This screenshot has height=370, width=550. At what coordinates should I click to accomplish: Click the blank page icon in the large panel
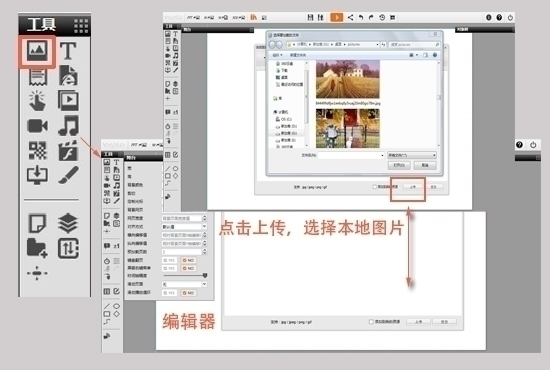point(37,223)
